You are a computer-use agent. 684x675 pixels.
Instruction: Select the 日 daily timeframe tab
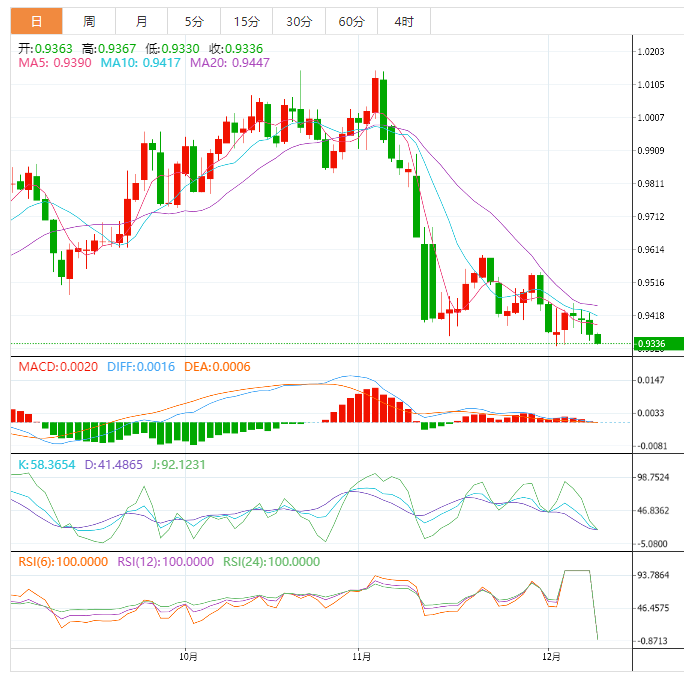click(x=36, y=21)
